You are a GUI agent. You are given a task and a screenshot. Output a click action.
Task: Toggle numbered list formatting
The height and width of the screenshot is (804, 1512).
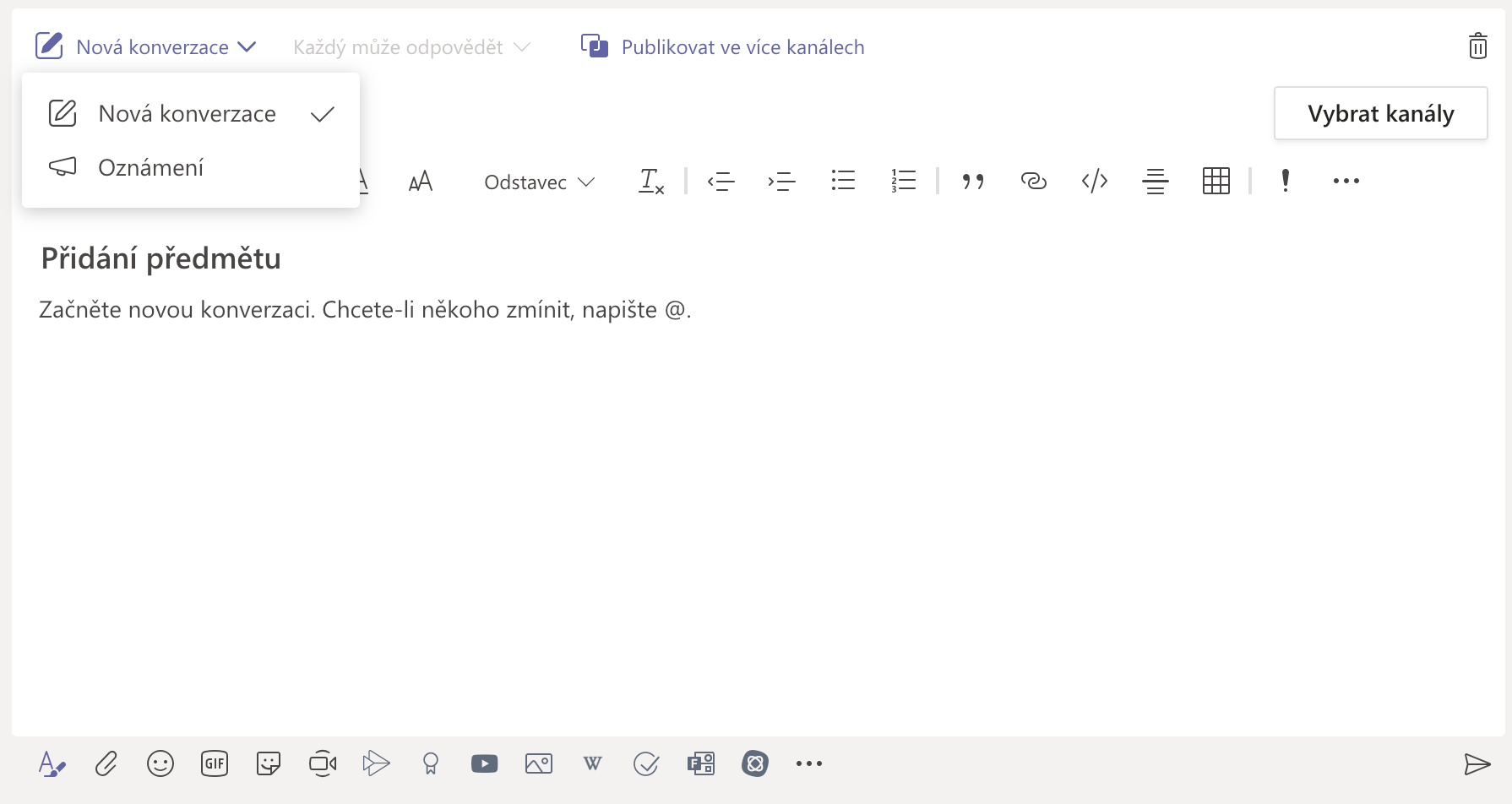pyautogui.click(x=903, y=181)
